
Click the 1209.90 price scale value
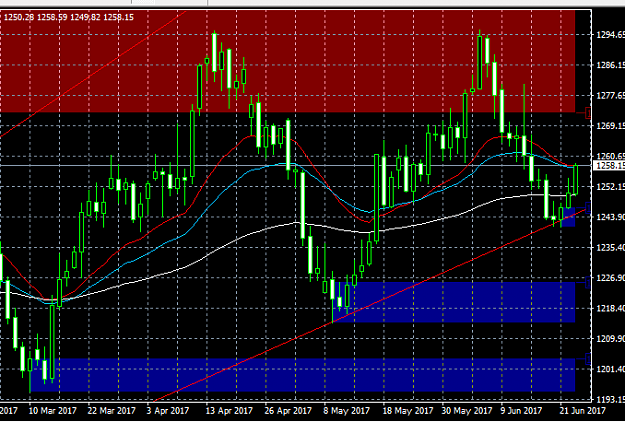610,339
